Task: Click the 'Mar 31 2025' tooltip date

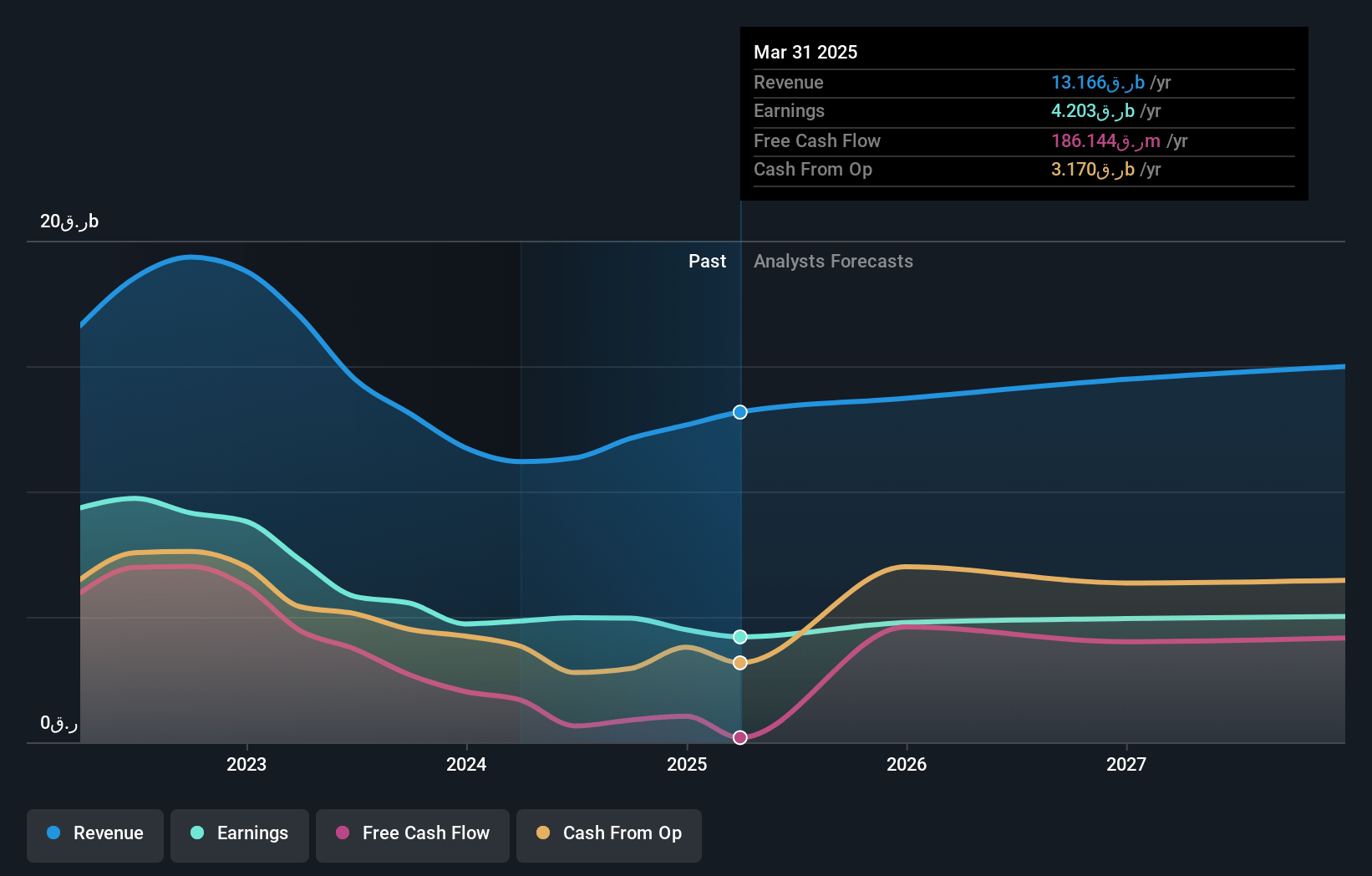Action: (x=805, y=52)
